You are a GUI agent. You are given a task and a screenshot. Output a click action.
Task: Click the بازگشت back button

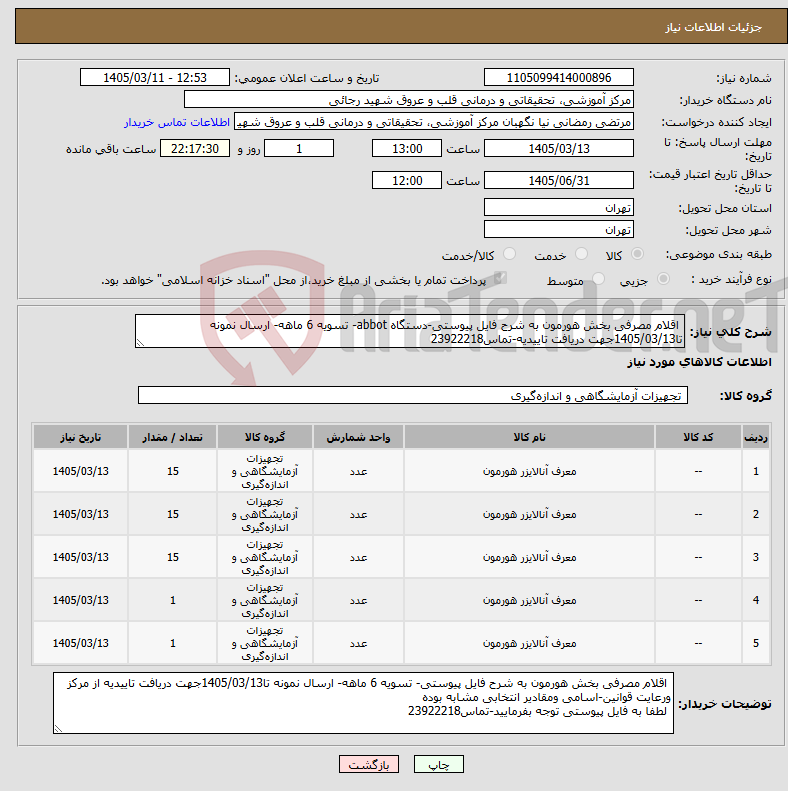point(369,764)
